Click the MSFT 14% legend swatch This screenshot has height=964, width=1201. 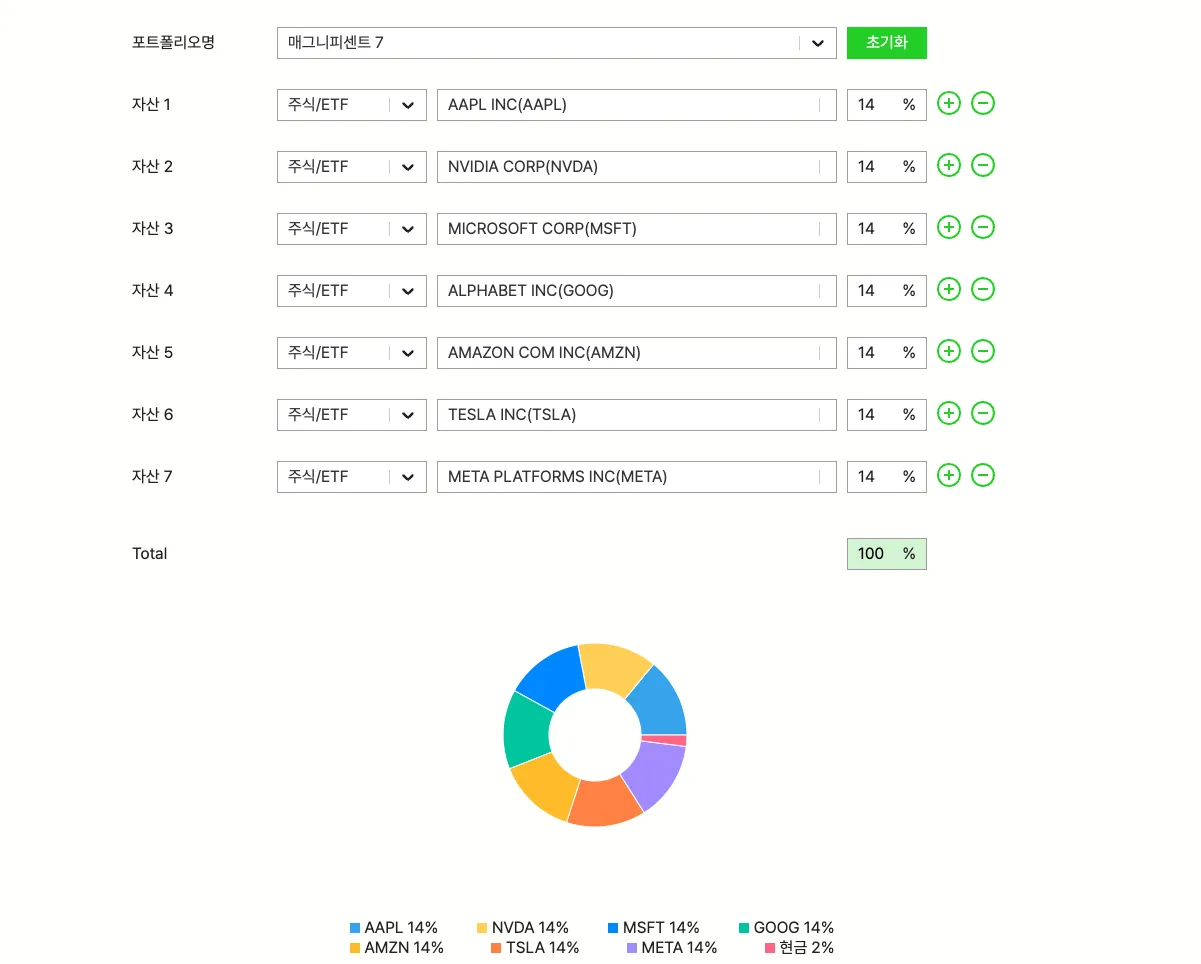point(613,928)
